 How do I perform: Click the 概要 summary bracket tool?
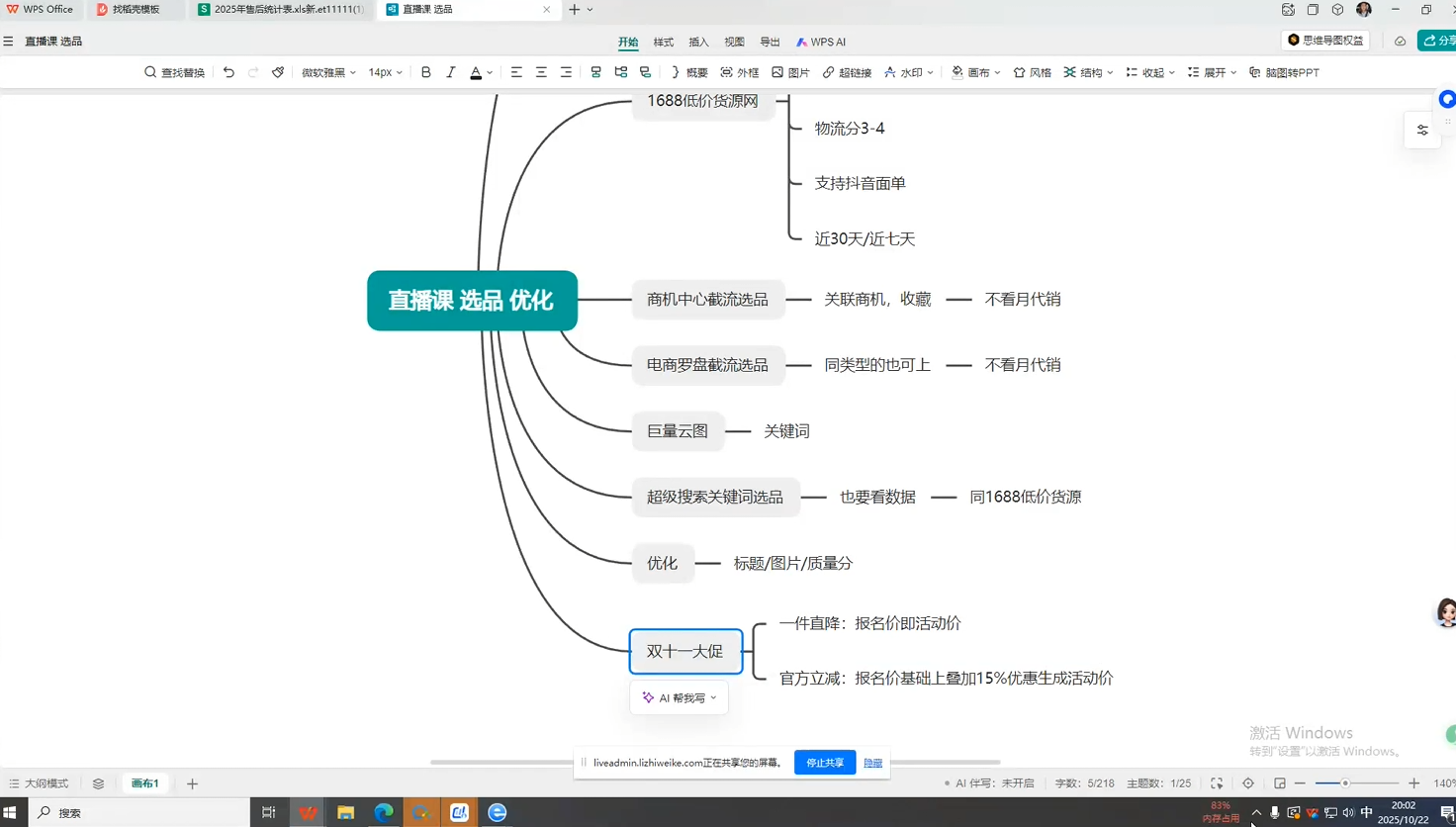(688, 72)
